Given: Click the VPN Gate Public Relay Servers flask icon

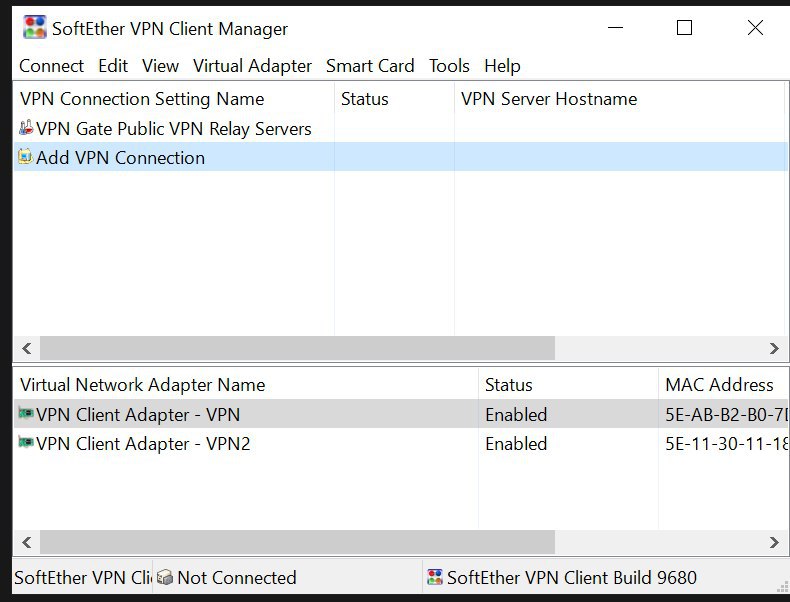Looking at the screenshot, I should pyautogui.click(x=26, y=127).
